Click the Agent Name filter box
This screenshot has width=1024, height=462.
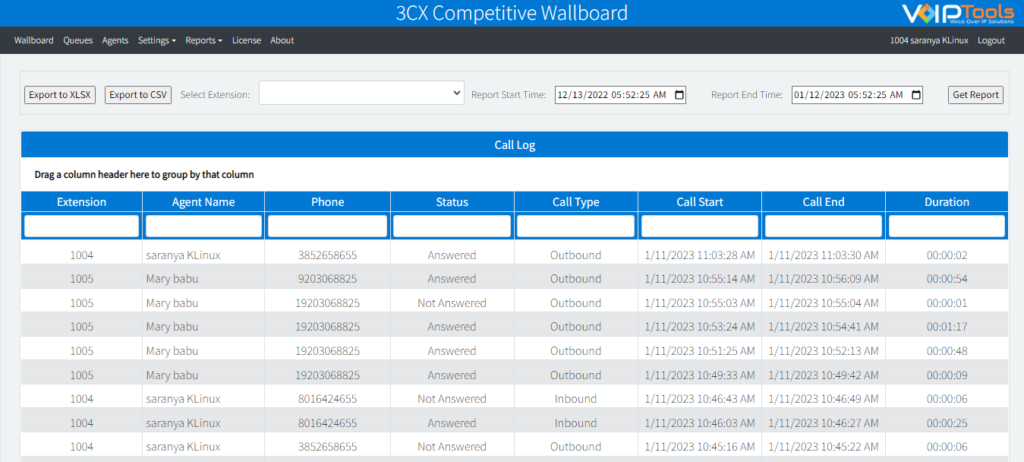tap(203, 226)
